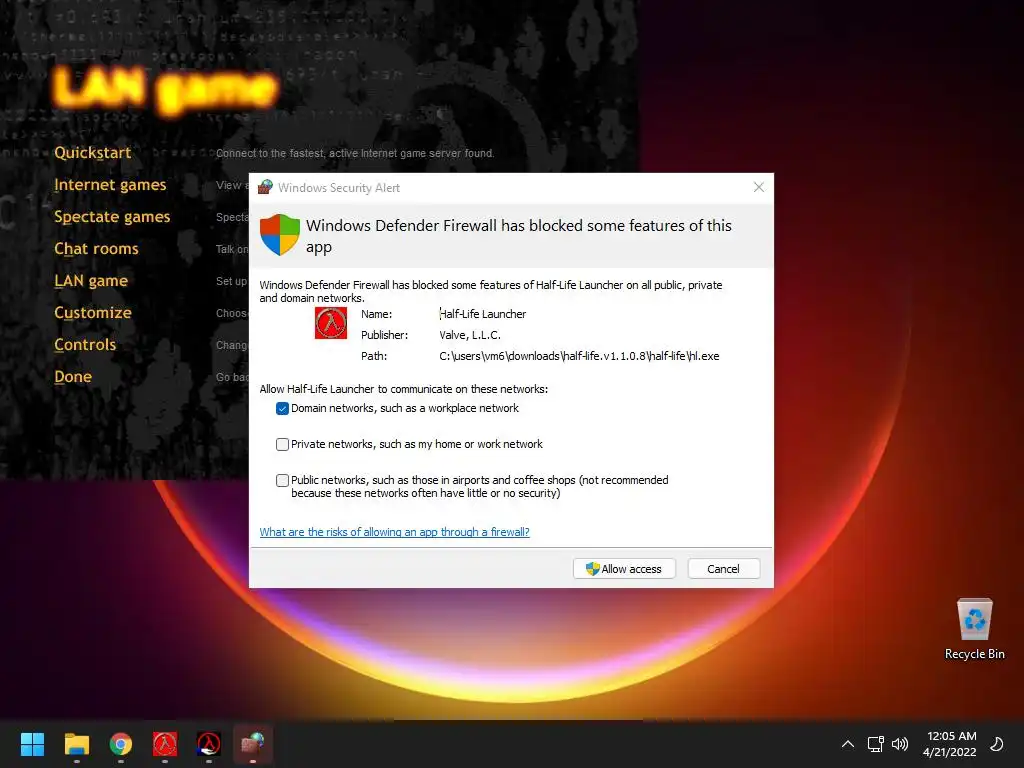Open File Explorer from taskbar
1024x768 pixels.
pyautogui.click(x=76, y=744)
